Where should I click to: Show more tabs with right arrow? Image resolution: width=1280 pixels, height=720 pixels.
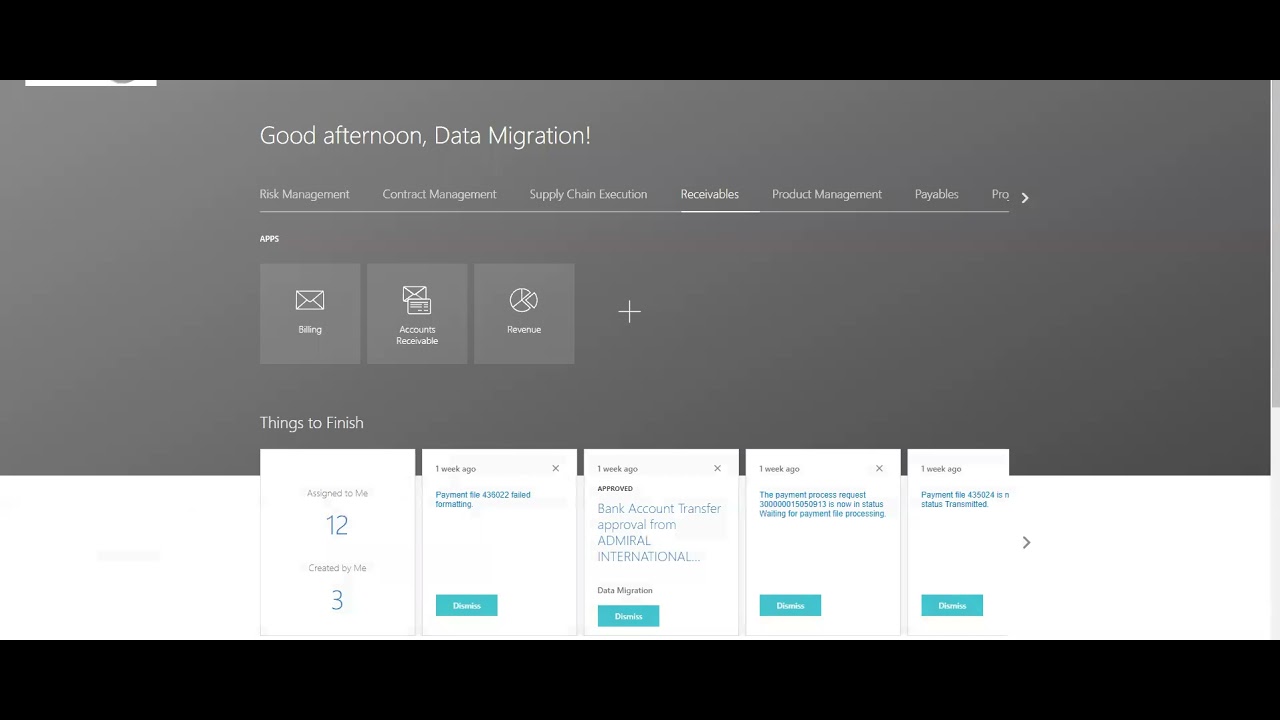(x=1024, y=198)
